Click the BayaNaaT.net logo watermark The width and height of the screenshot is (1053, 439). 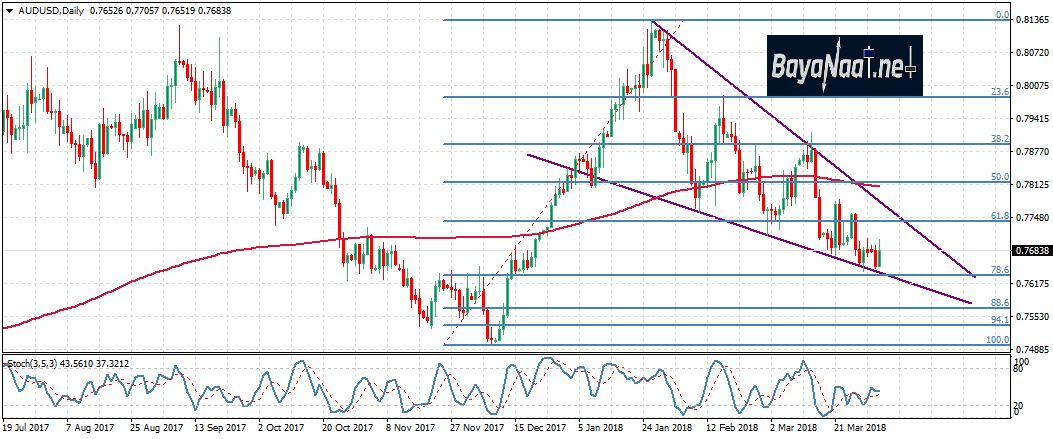tap(845, 65)
